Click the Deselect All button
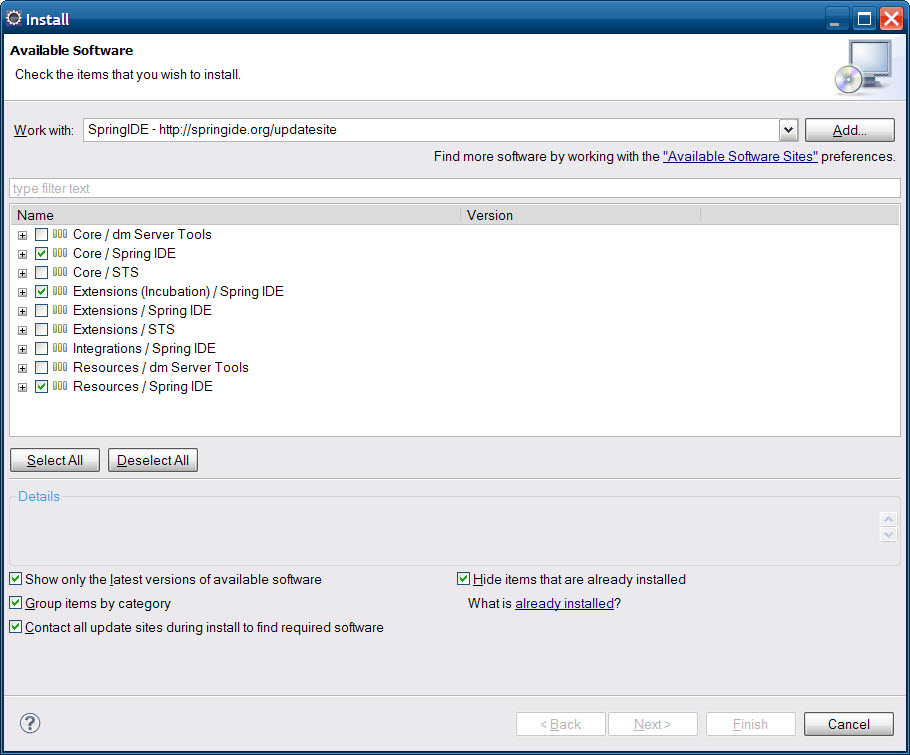Viewport: 910px width, 755px height. 153,460
